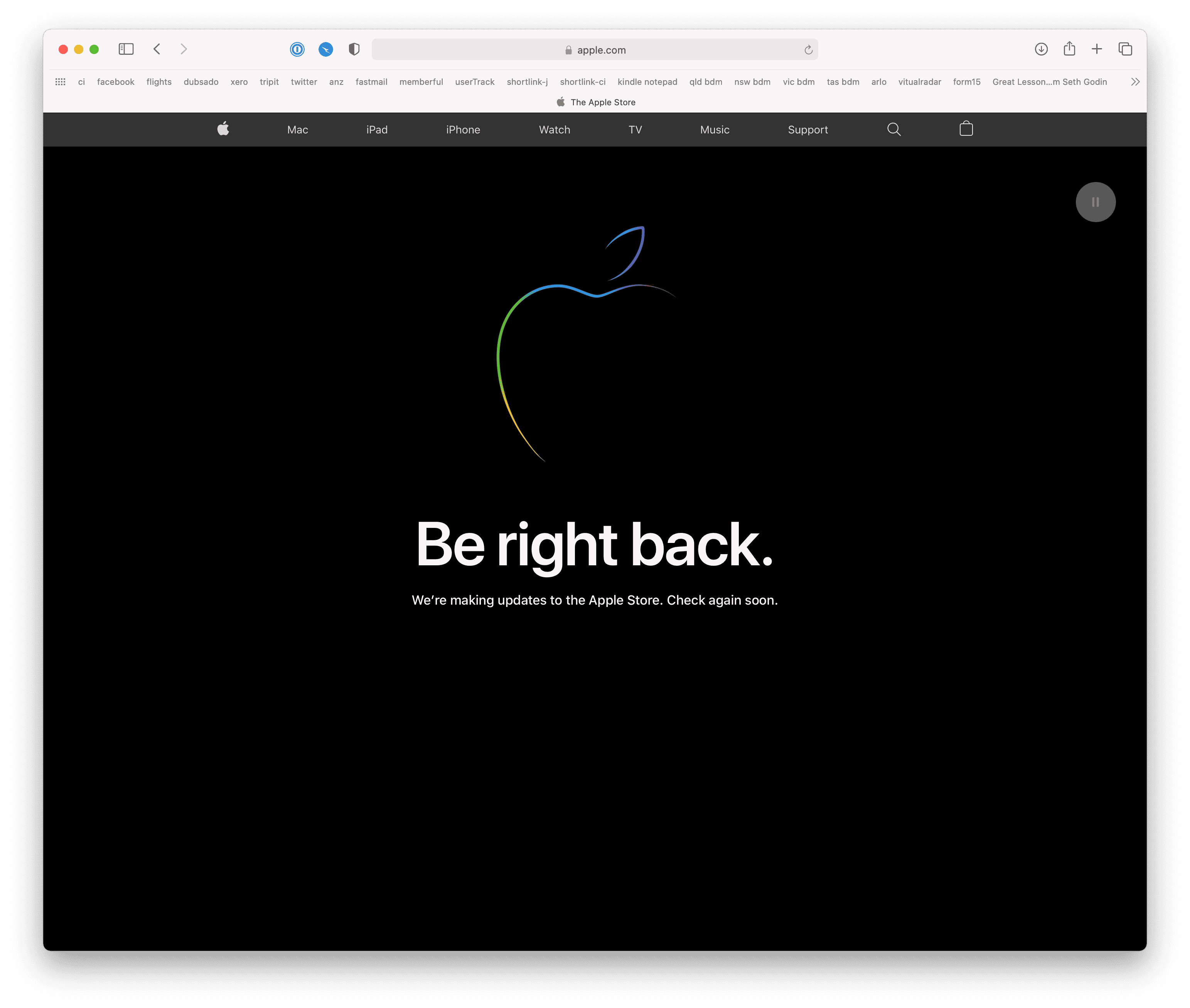Viewport: 1190px width, 1008px height.
Task: Expand hidden bookmarks with double chevron
Action: coord(1134,82)
